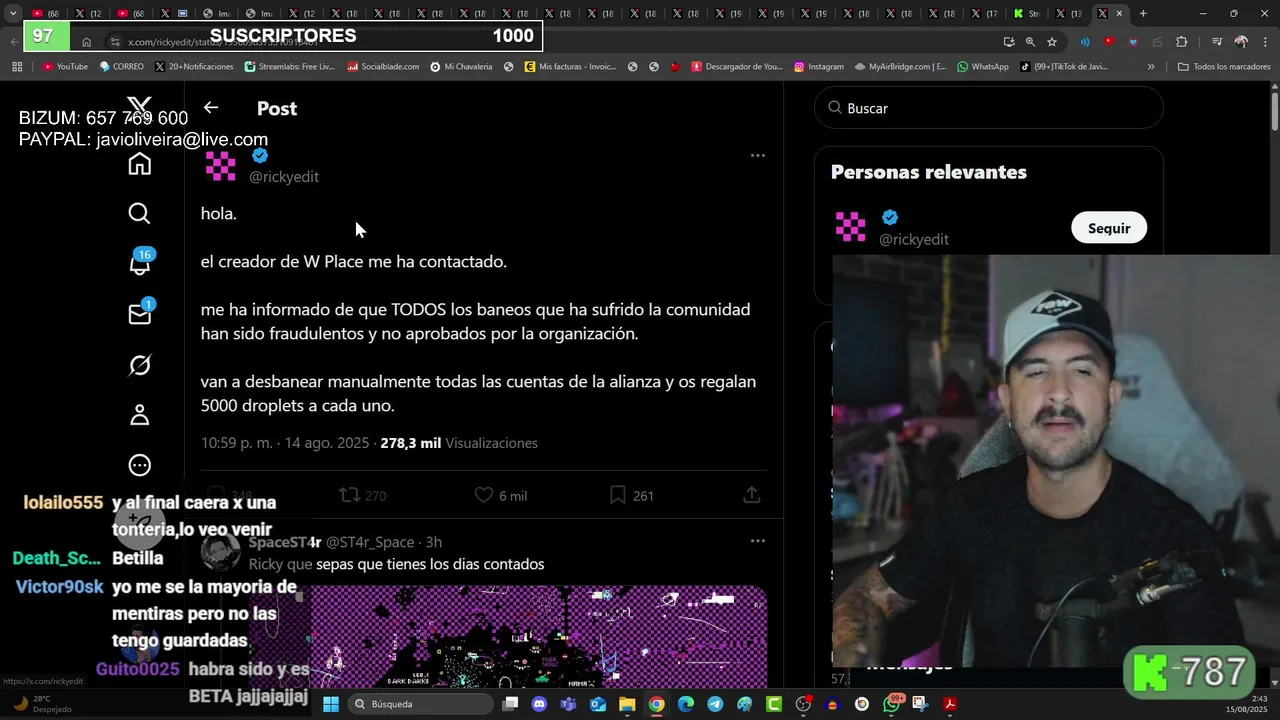Open the Mis facturas bookmark
1280x720 pixels.
(570, 67)
